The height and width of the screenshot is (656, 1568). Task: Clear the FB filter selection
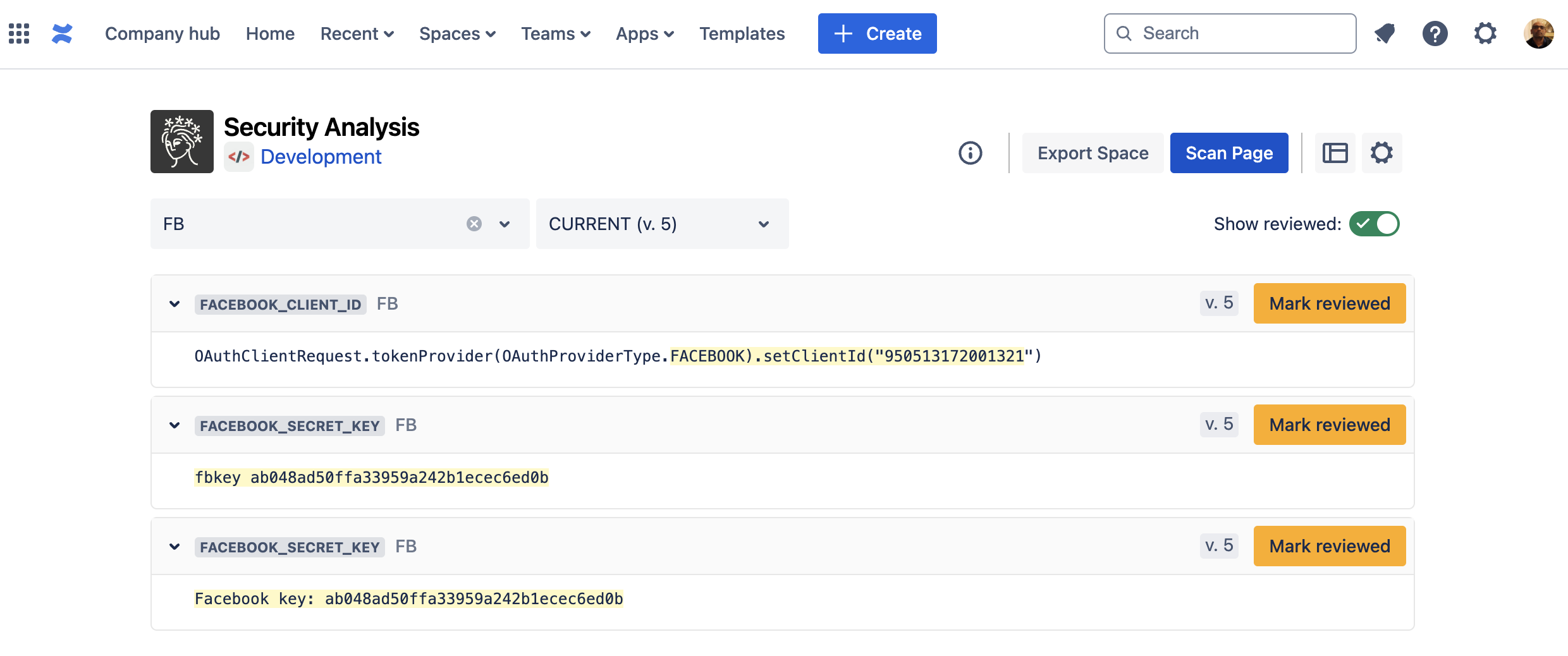pyautogui.click(x=474, y=224)
